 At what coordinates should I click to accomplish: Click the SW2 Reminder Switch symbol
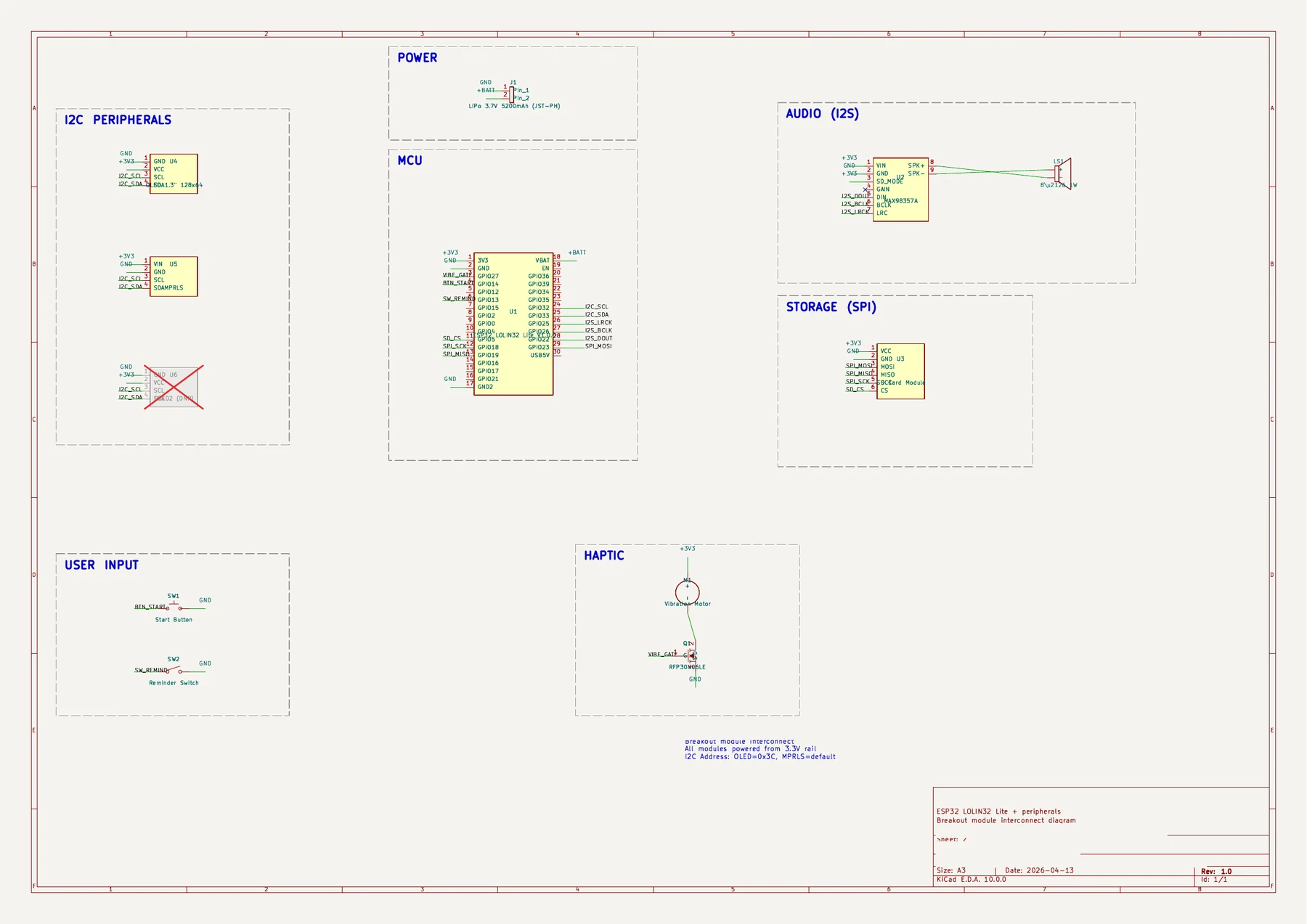(x=174, y=669)
